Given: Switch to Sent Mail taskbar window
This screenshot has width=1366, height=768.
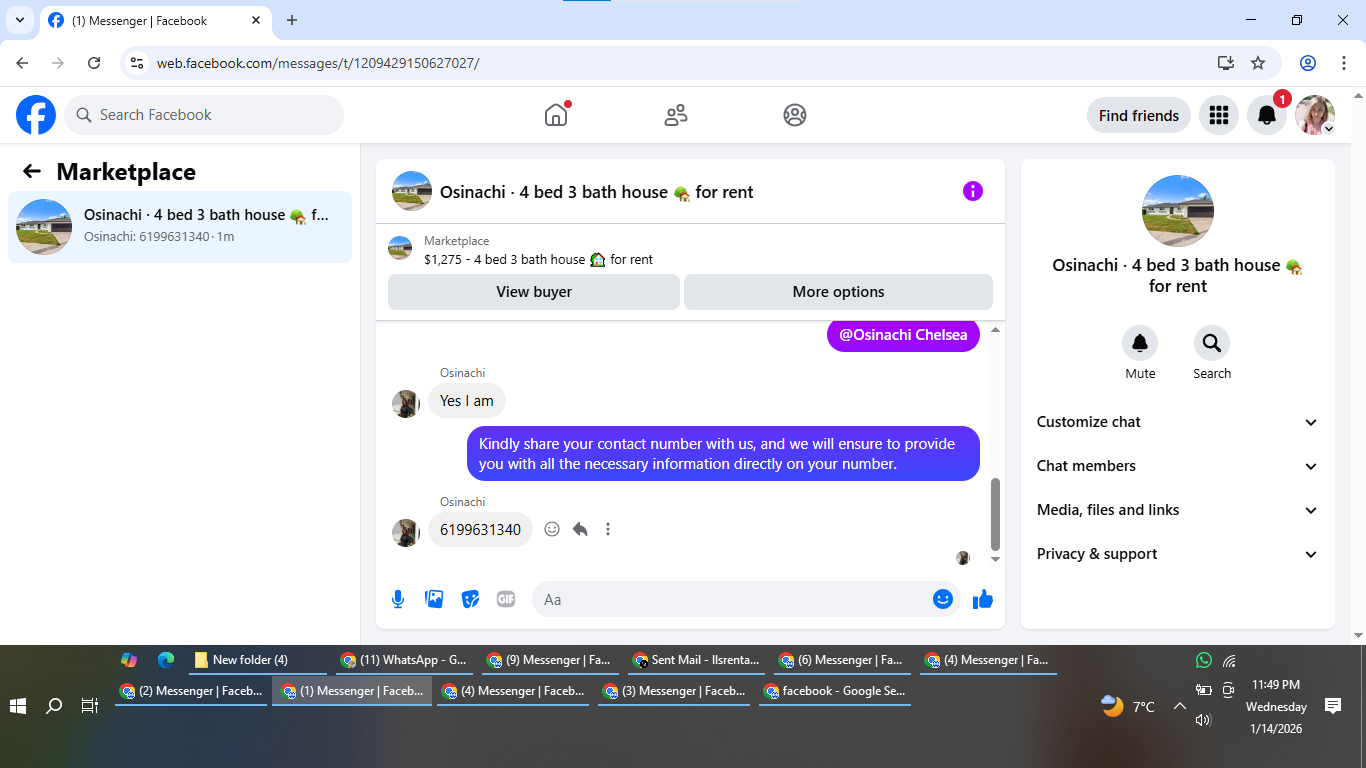Looking at the screenshot, I should pos(696,660).
